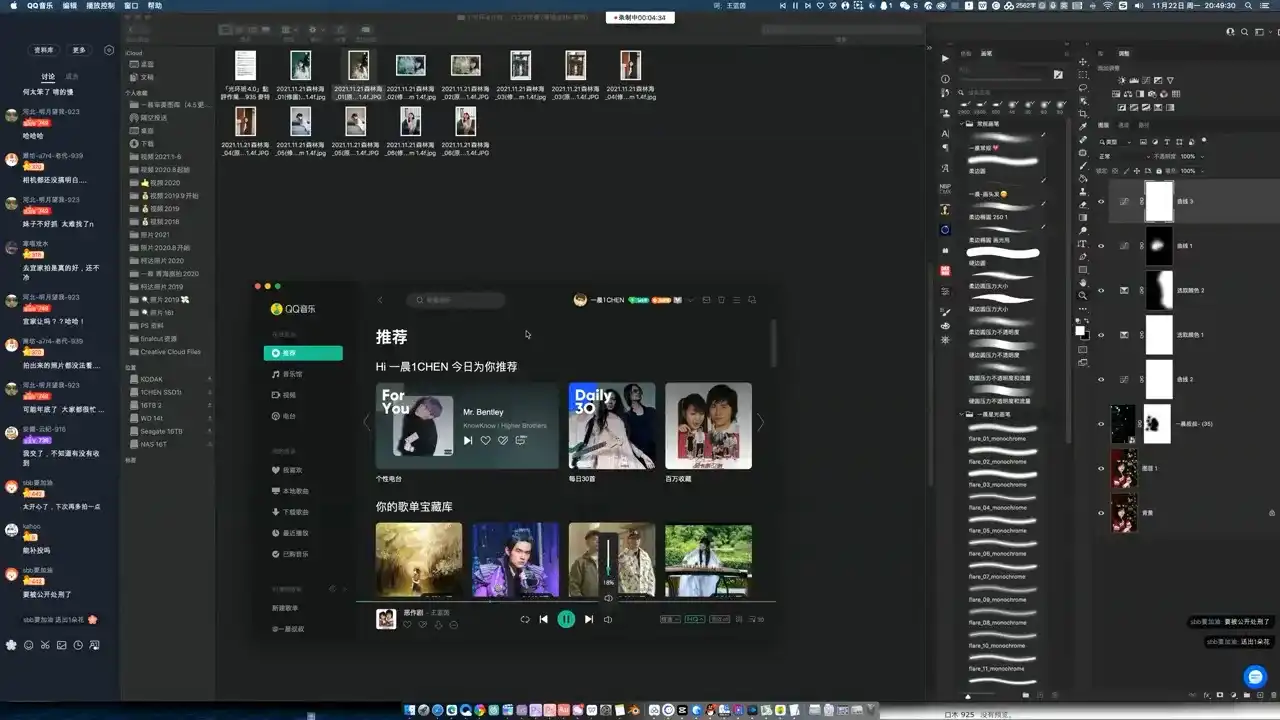Open 音乐馆 in QQ Music sidebar

(291, 374)
